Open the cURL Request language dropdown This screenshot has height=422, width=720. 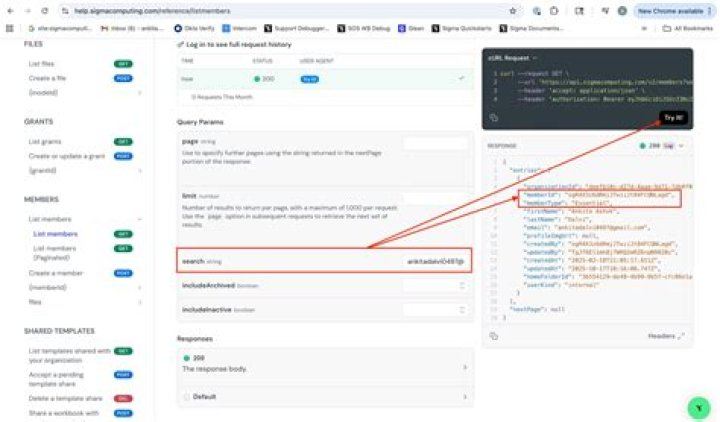(512, 58)
